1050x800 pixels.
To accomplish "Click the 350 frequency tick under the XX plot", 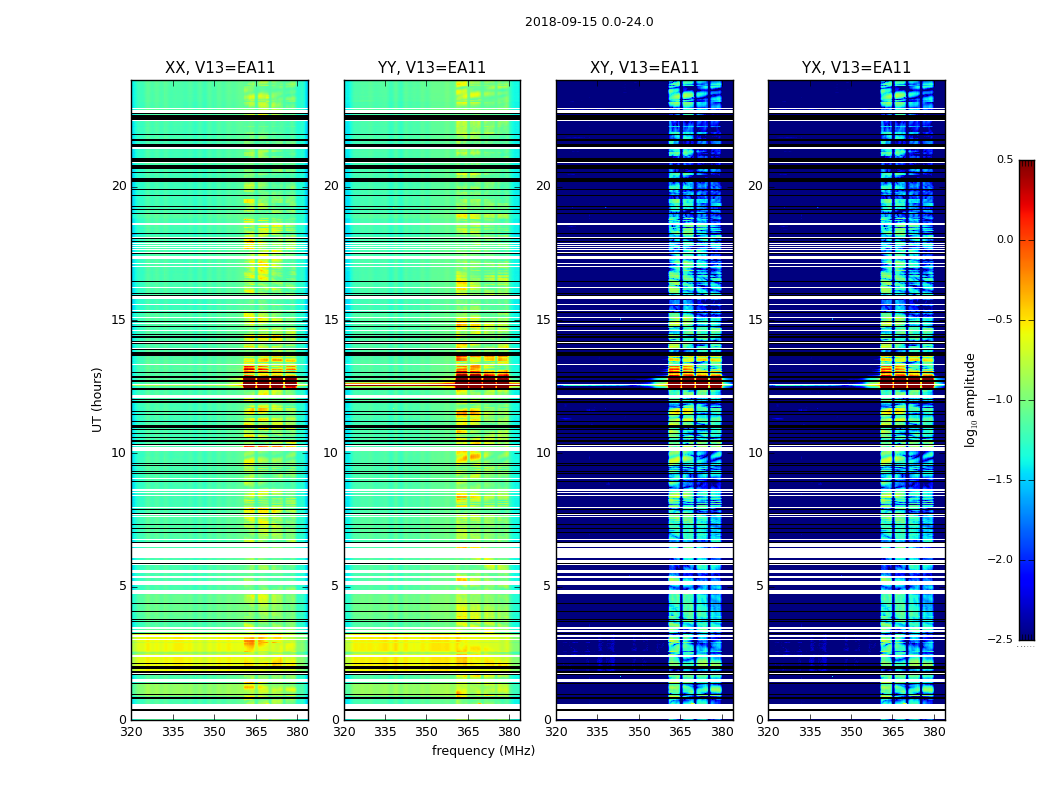I will pyautogui.click(x=214, y=731).
